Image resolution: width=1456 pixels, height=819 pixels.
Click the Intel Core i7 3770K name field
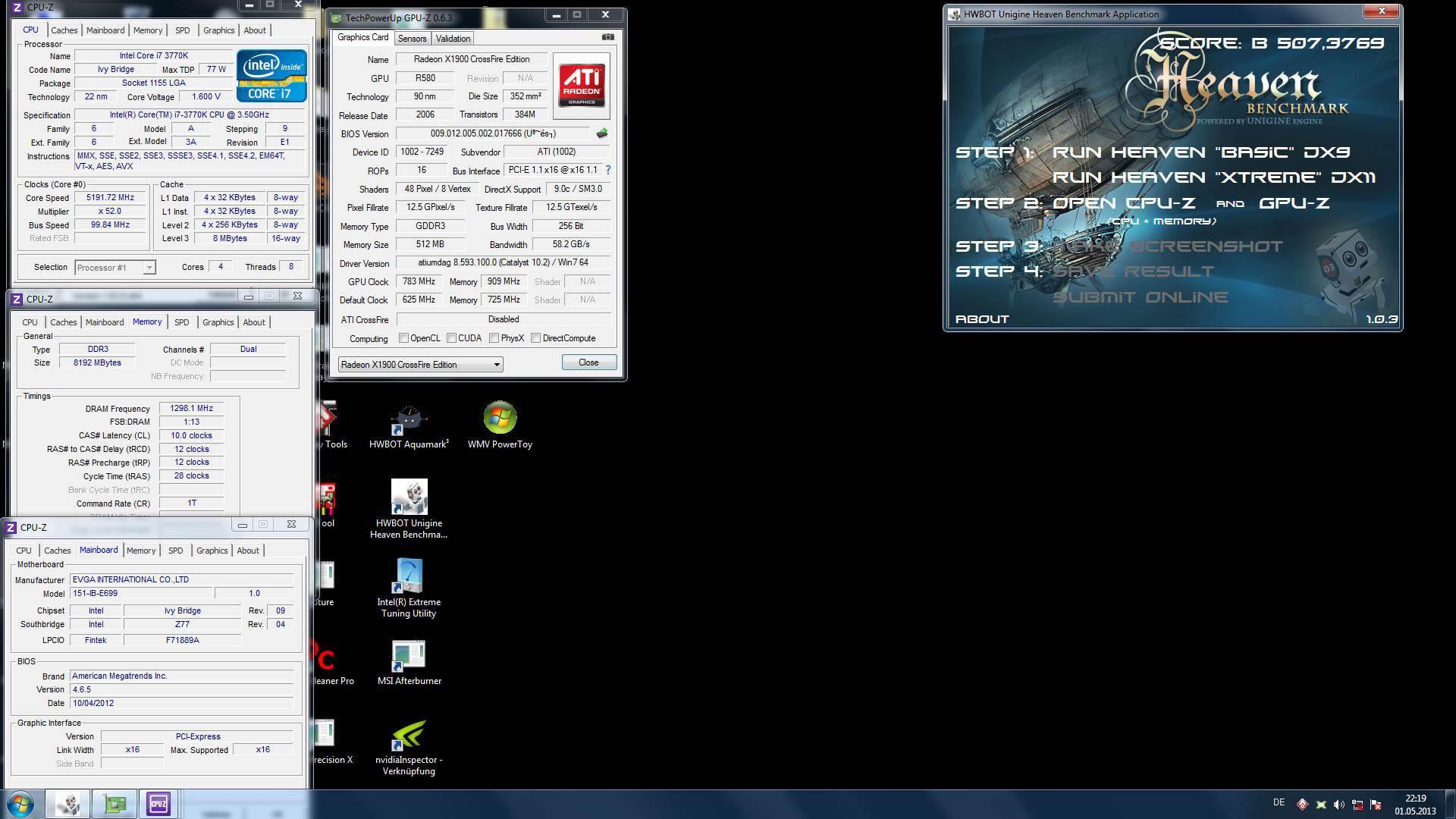click(154, 55)
